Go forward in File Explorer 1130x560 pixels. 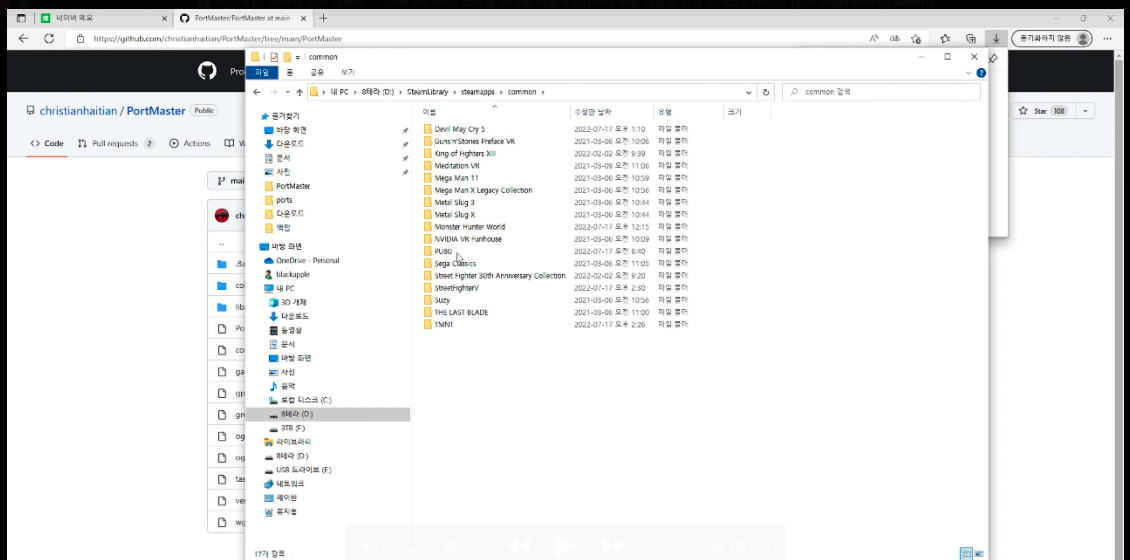click(x=274, y=92)
